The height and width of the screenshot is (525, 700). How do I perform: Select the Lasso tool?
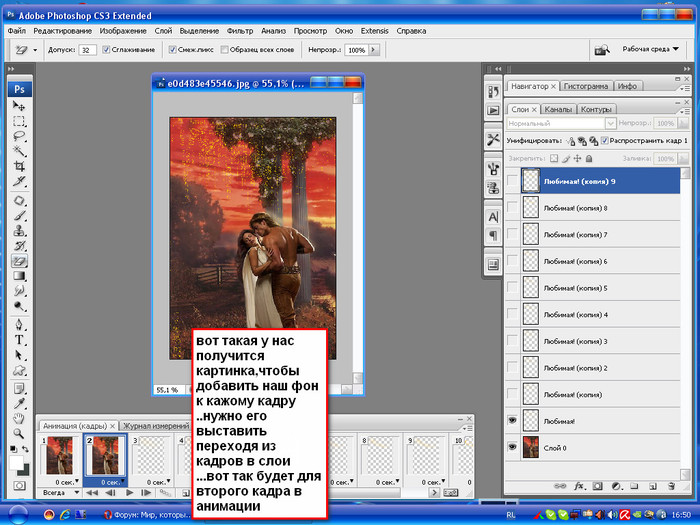(19, 136)
